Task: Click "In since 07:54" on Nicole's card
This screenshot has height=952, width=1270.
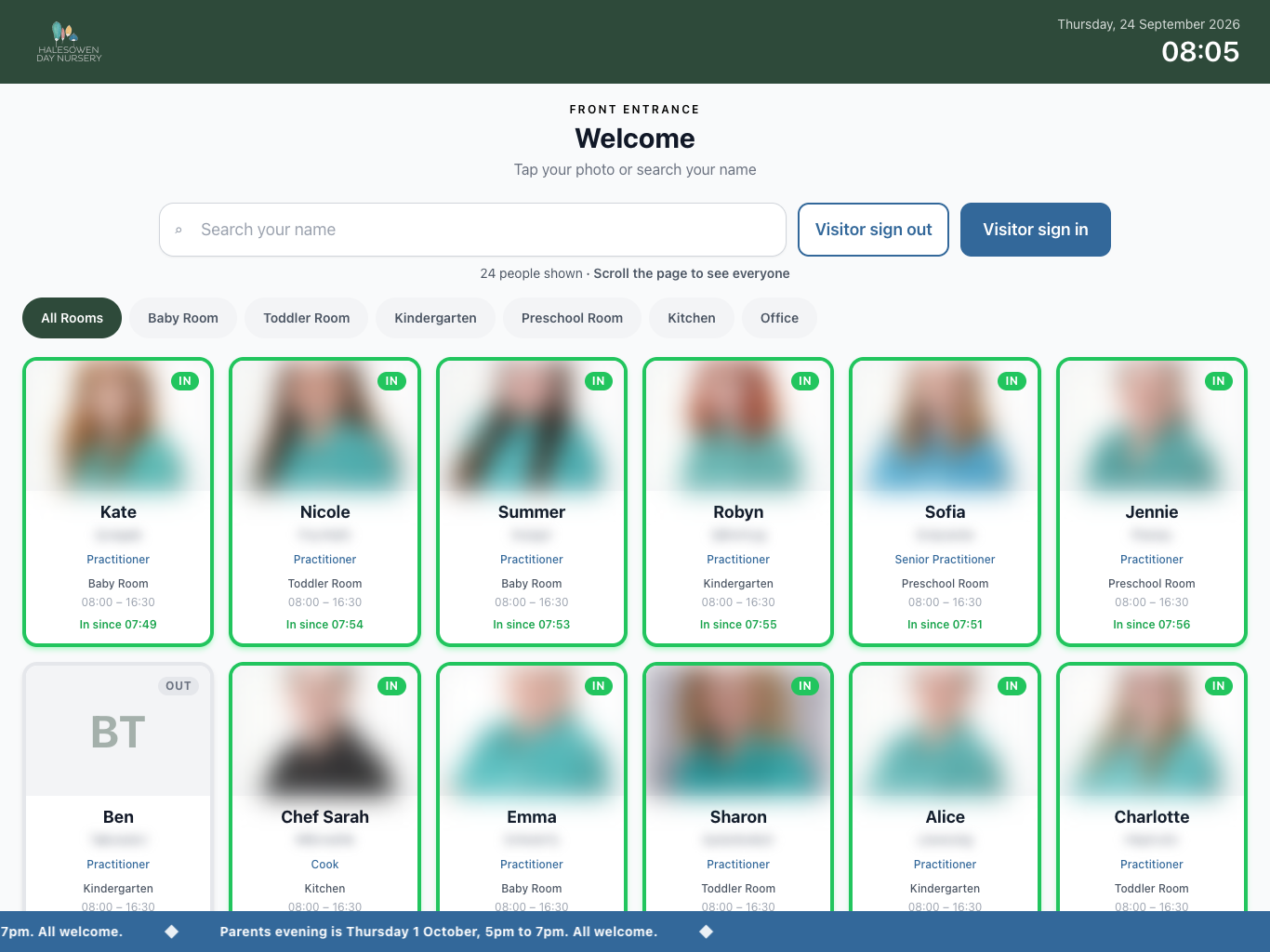Action: (324, 625)
